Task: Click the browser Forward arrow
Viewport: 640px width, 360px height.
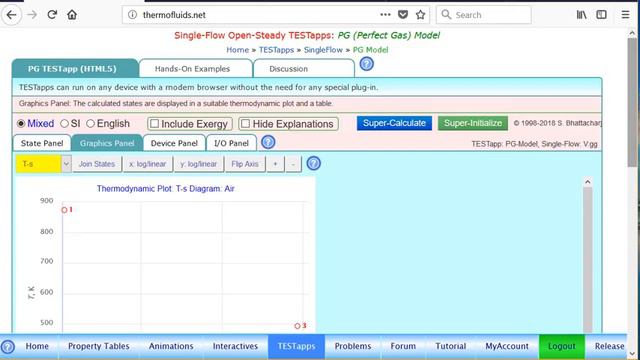Action: tap(32, 15)
